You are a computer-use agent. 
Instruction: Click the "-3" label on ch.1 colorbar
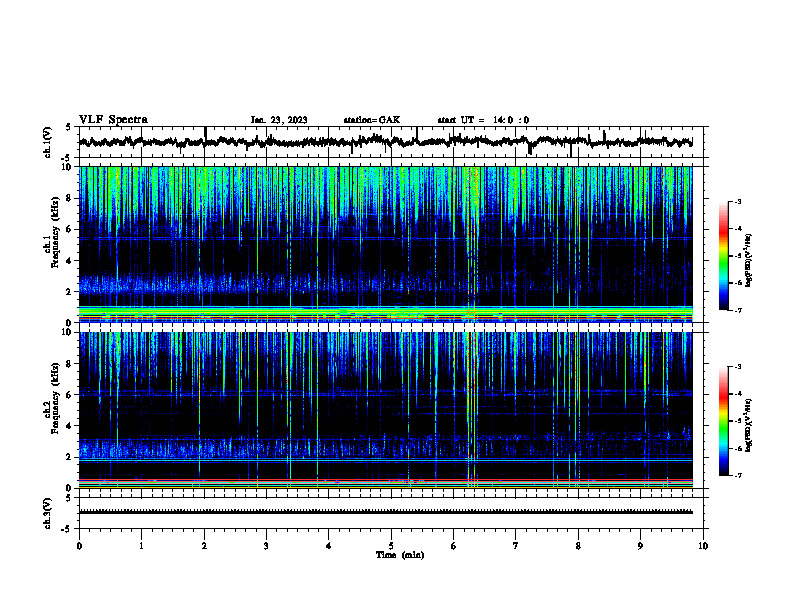738,201
